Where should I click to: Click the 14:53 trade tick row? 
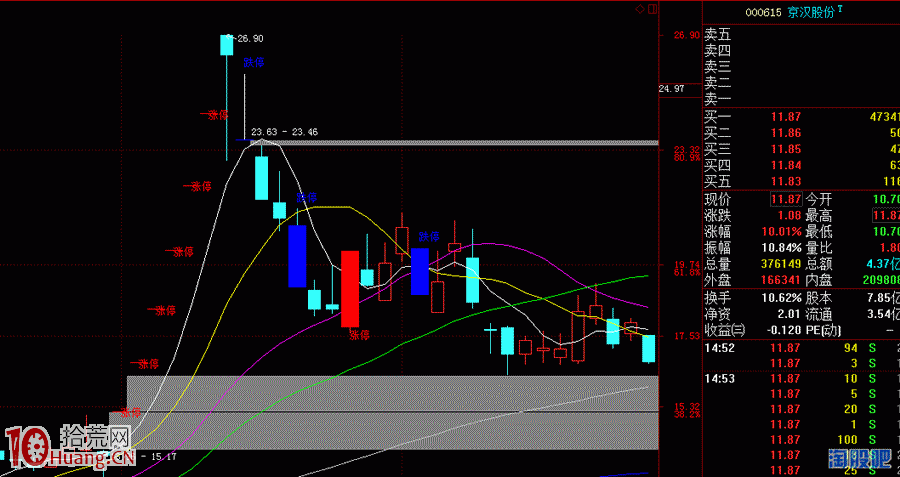click(x=801, y=379)
